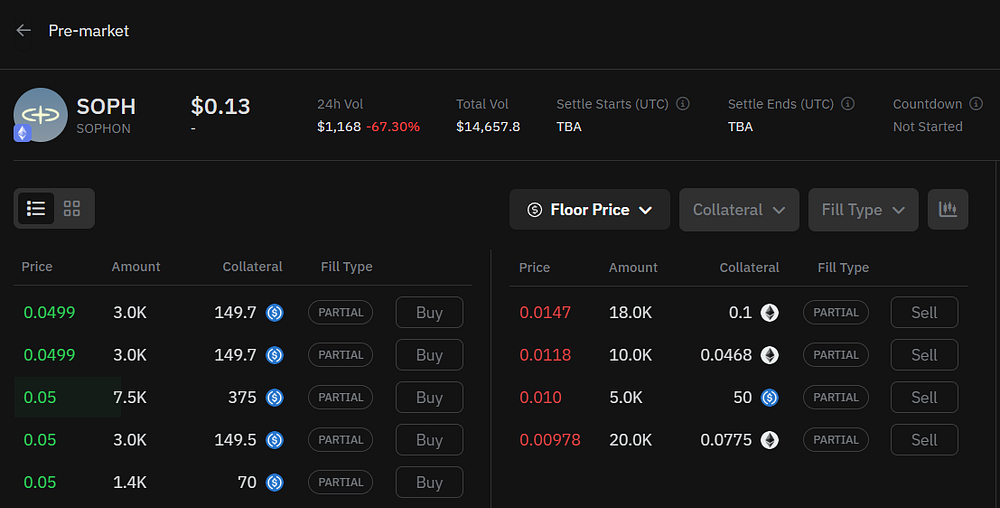Sort sell list by Collateral header
1000x508 pixels.
coord(749,268)
